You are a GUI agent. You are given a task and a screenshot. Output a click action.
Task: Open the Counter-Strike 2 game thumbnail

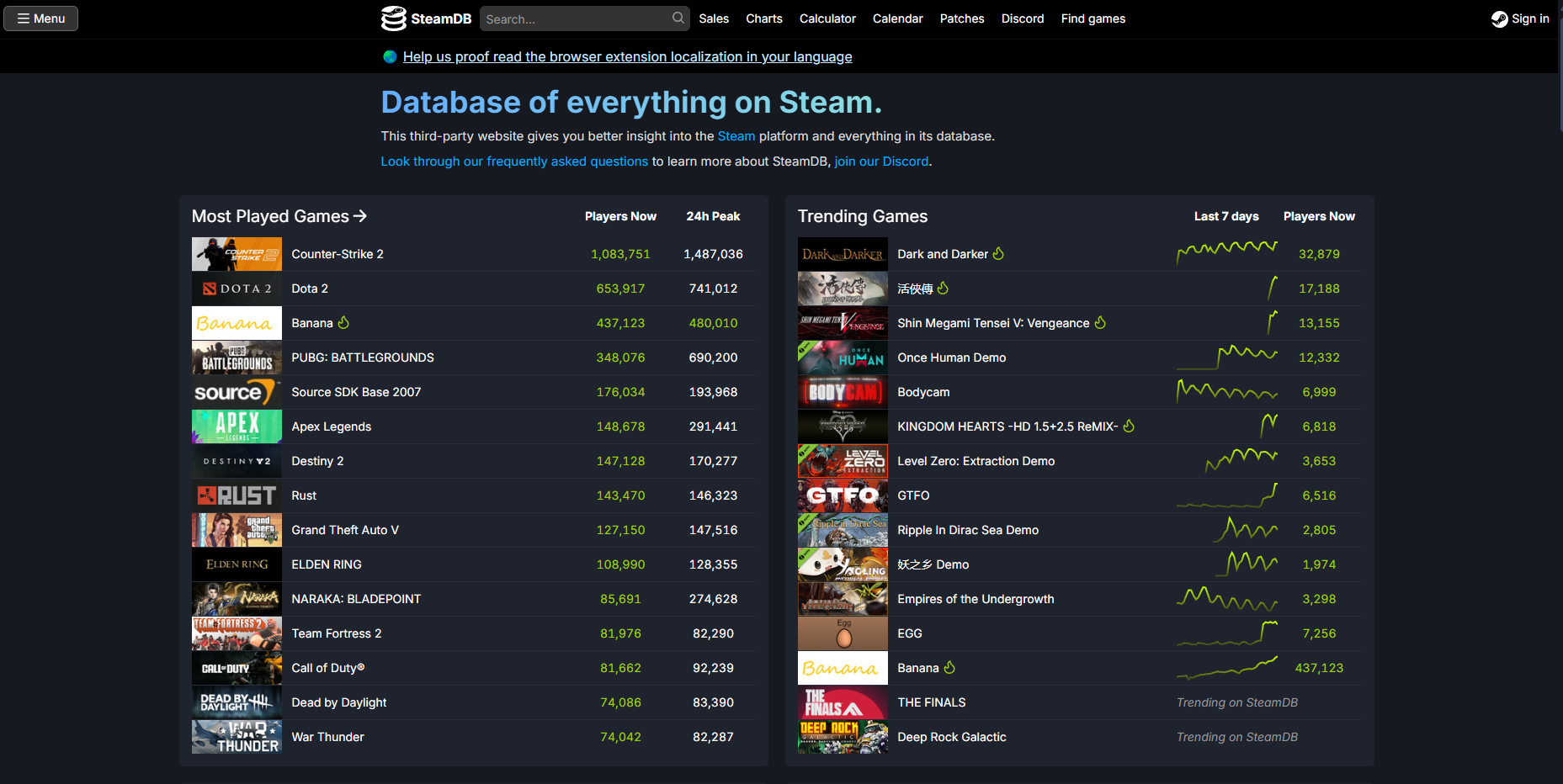[237, 254]
